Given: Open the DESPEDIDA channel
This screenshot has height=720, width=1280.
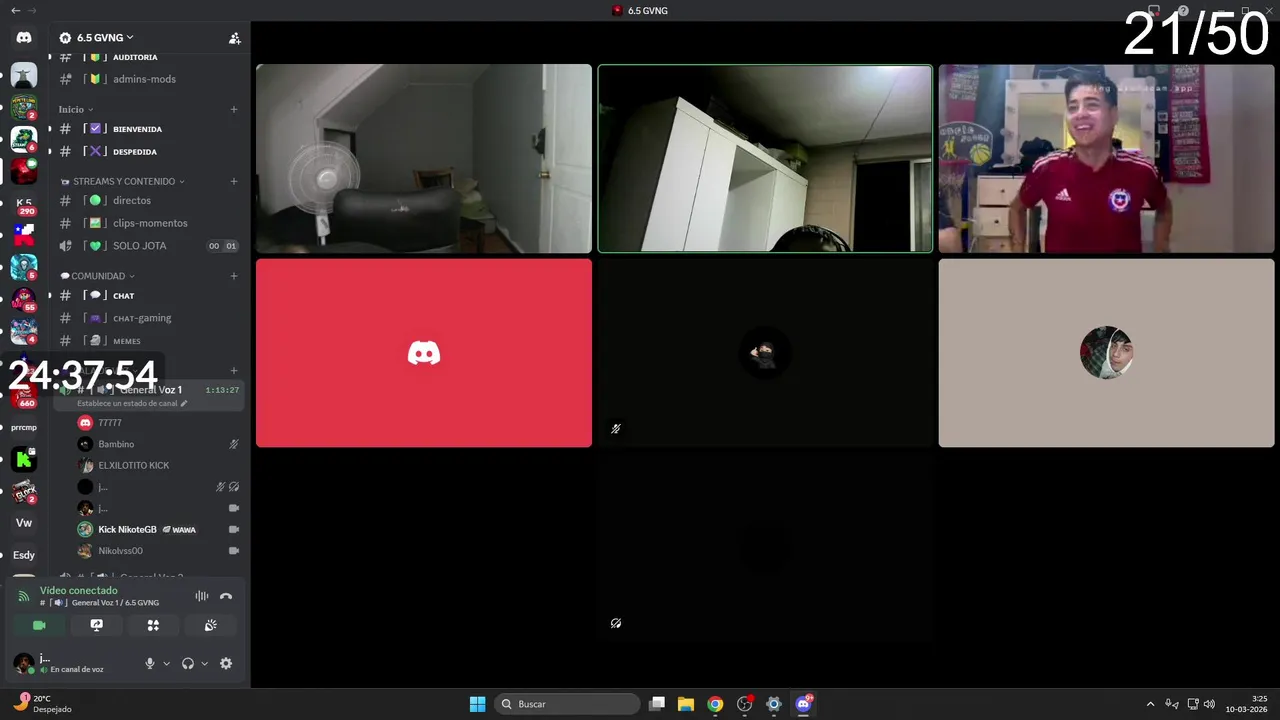Looking at the screenshot, I should click(x=148, y=151).
